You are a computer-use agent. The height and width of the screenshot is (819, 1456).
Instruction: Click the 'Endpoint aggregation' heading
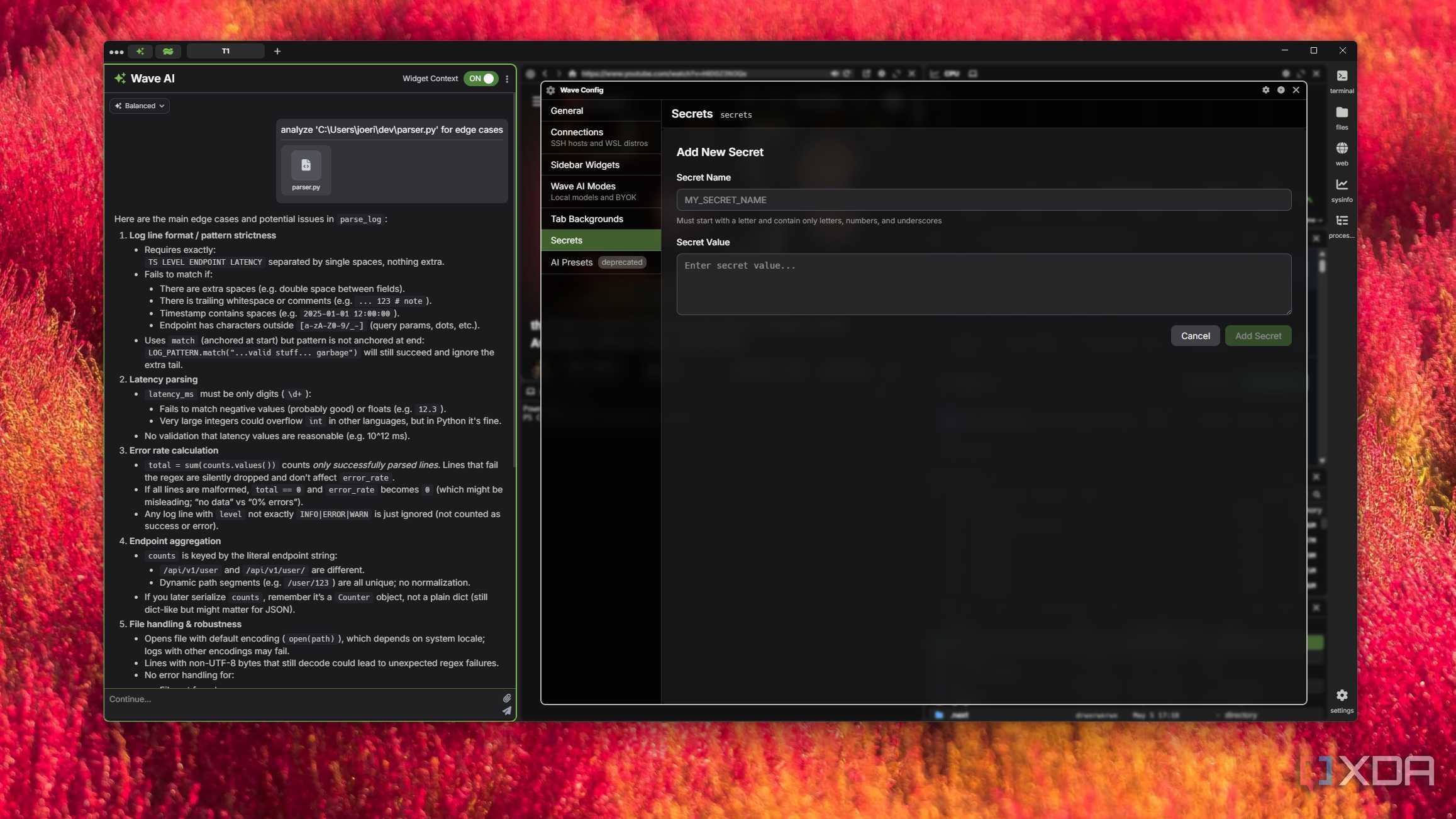(x=175, y=541)
